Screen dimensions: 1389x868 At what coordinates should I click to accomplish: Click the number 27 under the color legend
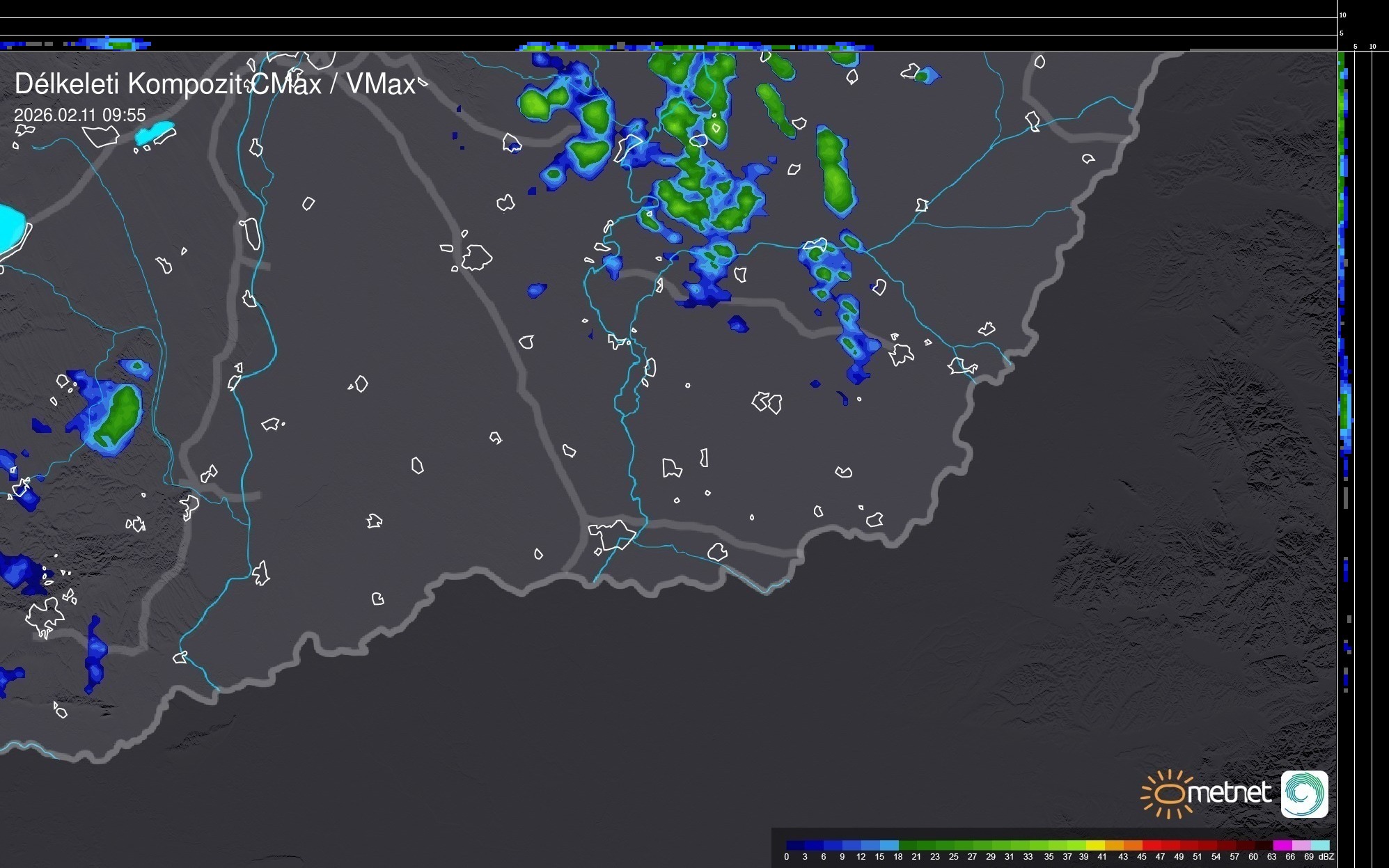(x=972, y=857)
